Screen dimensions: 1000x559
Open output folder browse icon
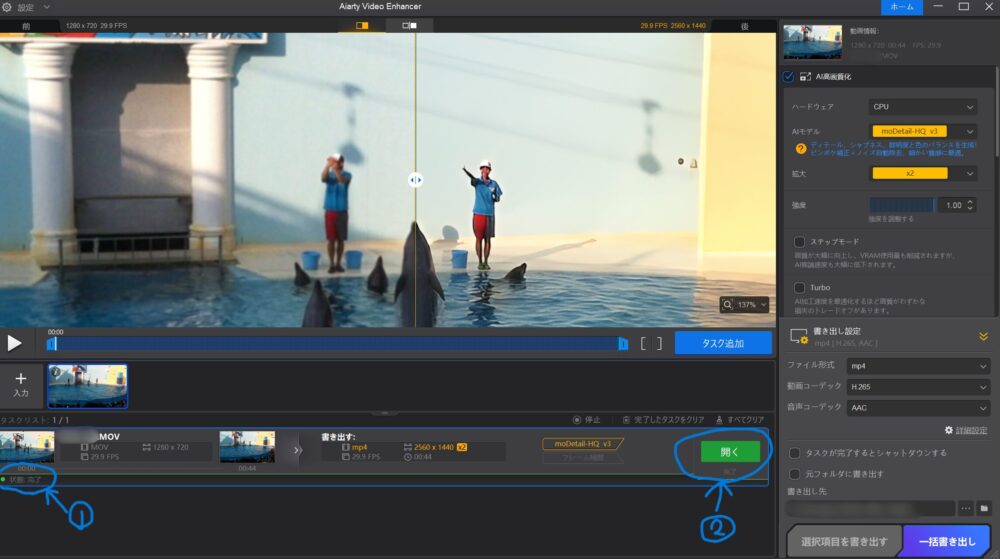(983, 509)
